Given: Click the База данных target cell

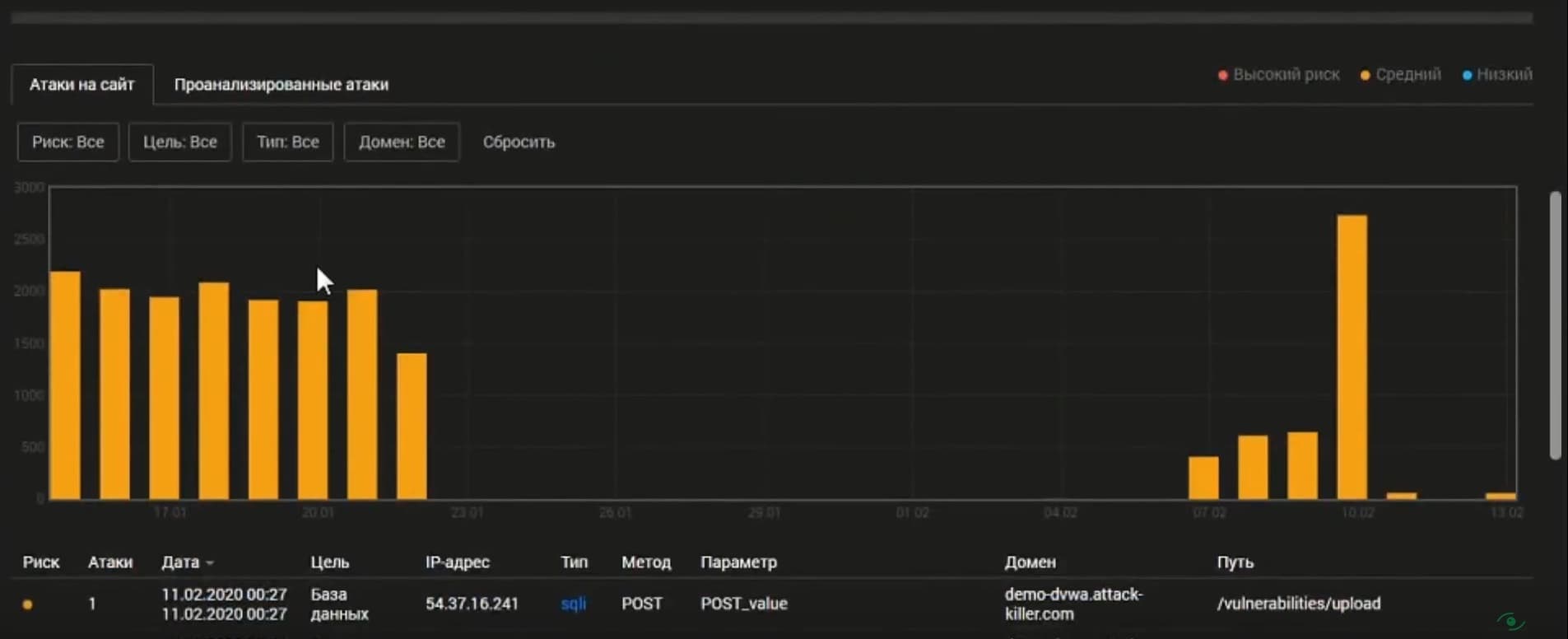Looking at the screenshot, I should [x=339, y=604].
